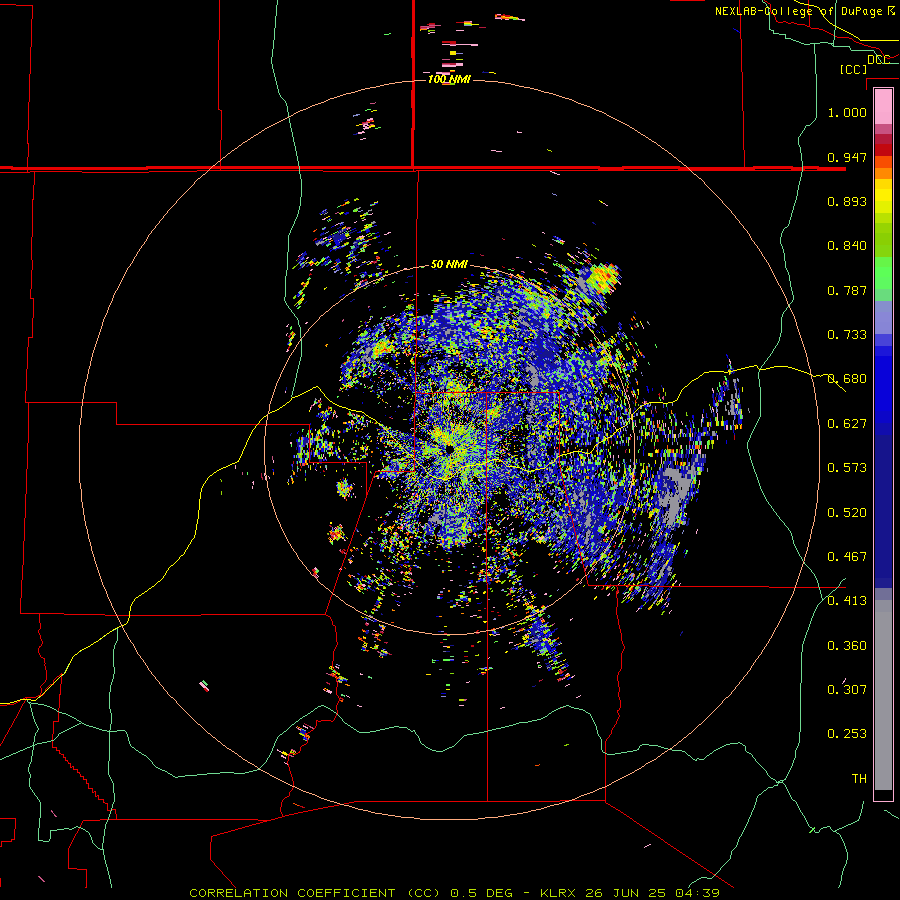Select the 0.947 legend value
The width and height of the screenshot is (900, 900).
(x=847, y=157)
